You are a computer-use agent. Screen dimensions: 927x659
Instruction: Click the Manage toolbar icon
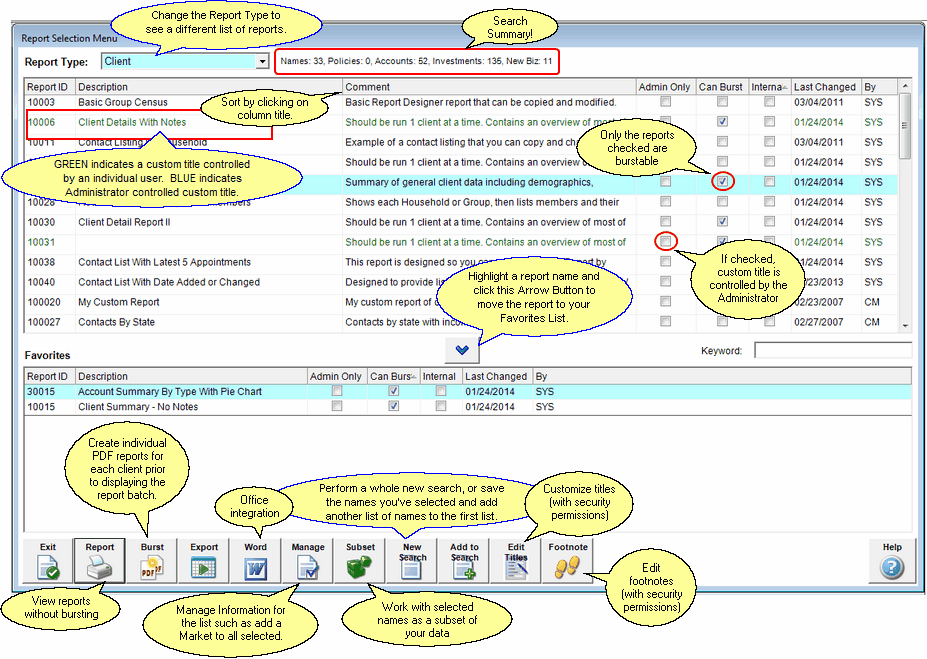(308, 567)
